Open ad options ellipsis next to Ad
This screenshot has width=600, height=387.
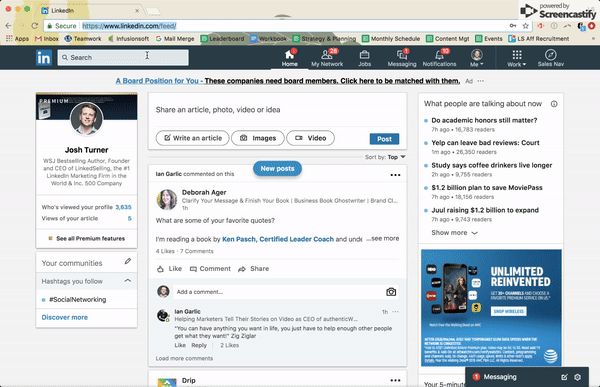(481, 81)
